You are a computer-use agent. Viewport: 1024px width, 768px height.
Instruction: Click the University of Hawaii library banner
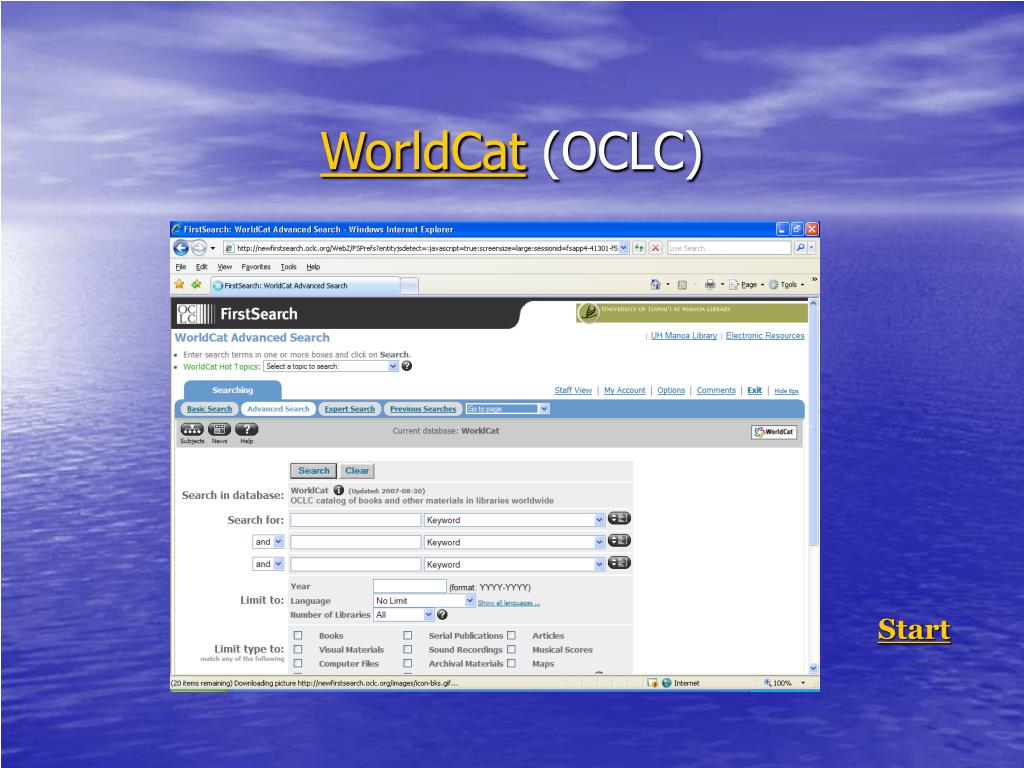[692, 312]
